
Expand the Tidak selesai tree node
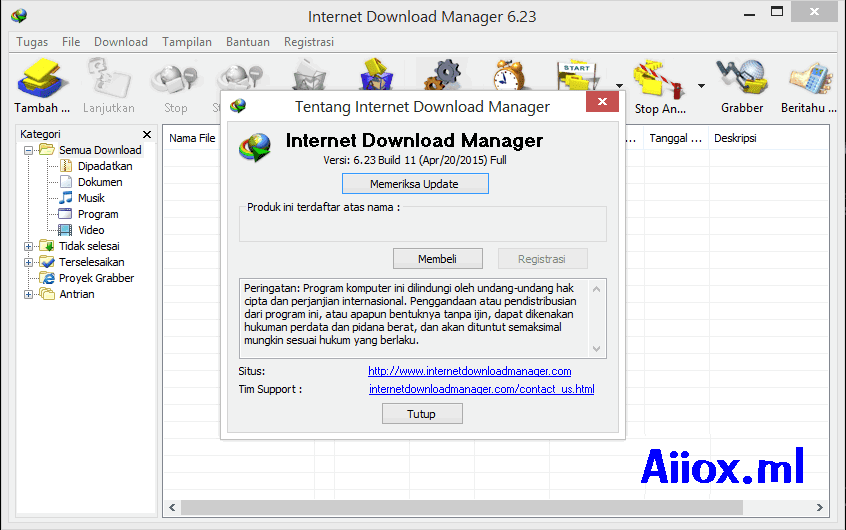click(x=29, y=247)
